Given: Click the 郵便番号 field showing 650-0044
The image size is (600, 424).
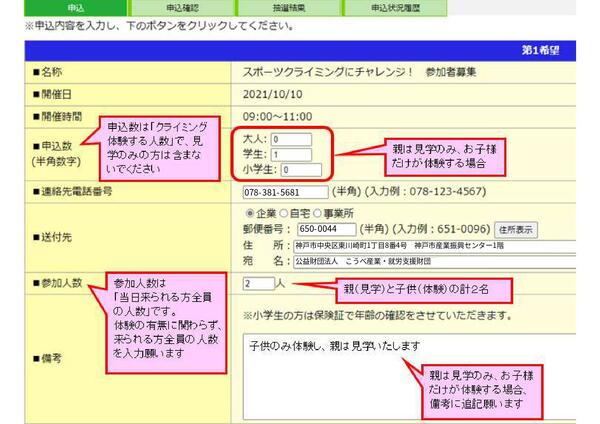Looking at the screenshot, I should pyautogui.click(x=326, y=229).
